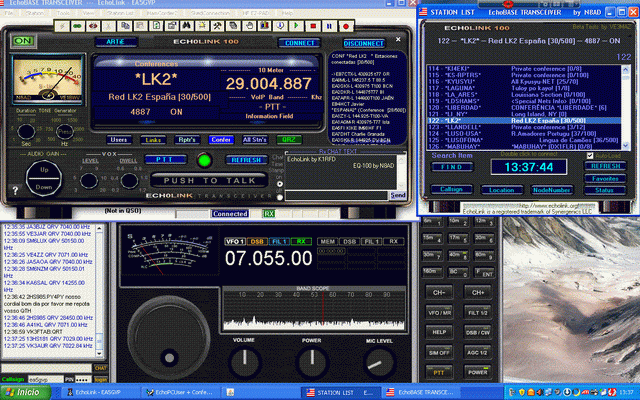Click the PUSH TO TALK bar
Viewport: 640px width, 400px height.
click(209, 180)
